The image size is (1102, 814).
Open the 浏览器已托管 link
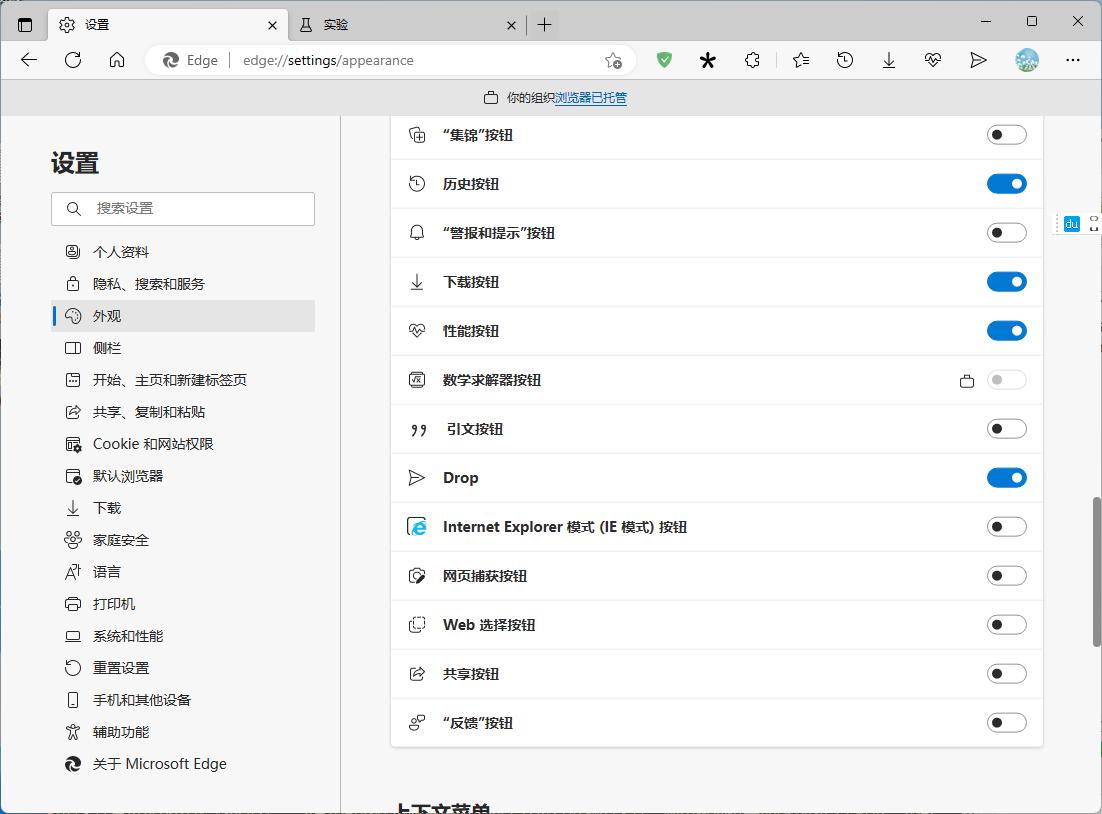pos(590,98)
